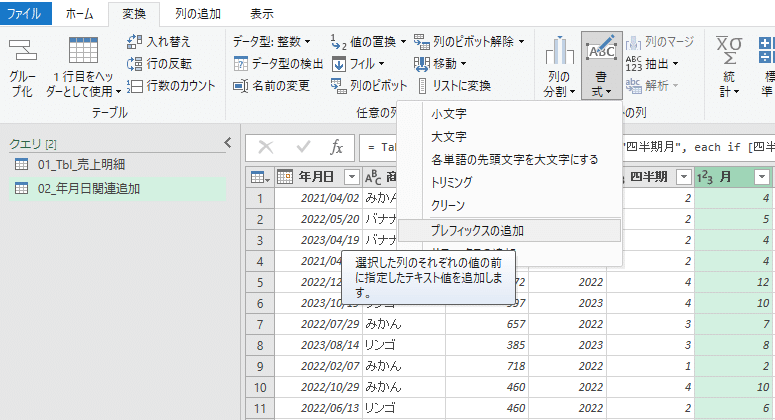The height and width of the screenshot is (420, 775).
Task: Select プレフィックスの追加 menu item
Action: pyautogui.click(x=510, y=231)
